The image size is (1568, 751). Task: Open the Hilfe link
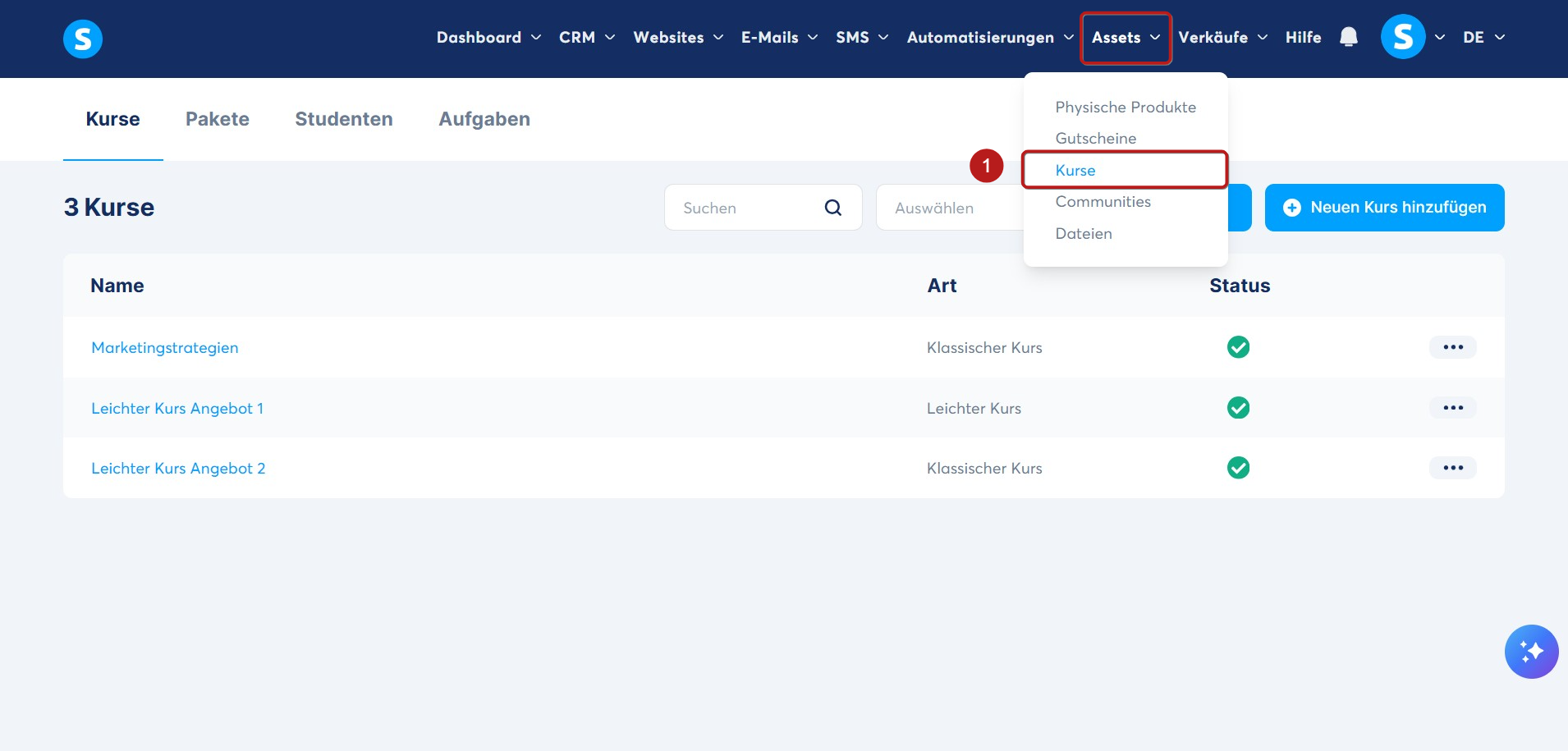click(1303, 38)
